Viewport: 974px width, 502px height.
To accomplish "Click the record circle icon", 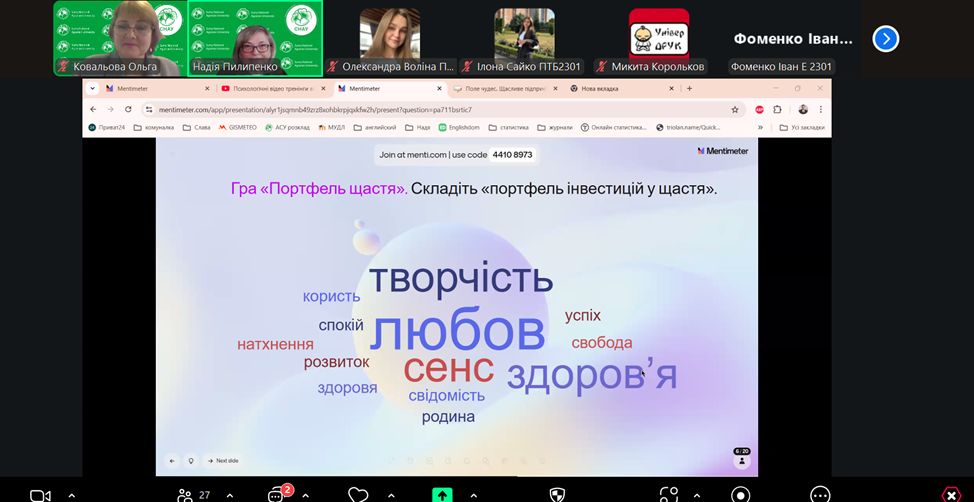I will tap(740, 495).
